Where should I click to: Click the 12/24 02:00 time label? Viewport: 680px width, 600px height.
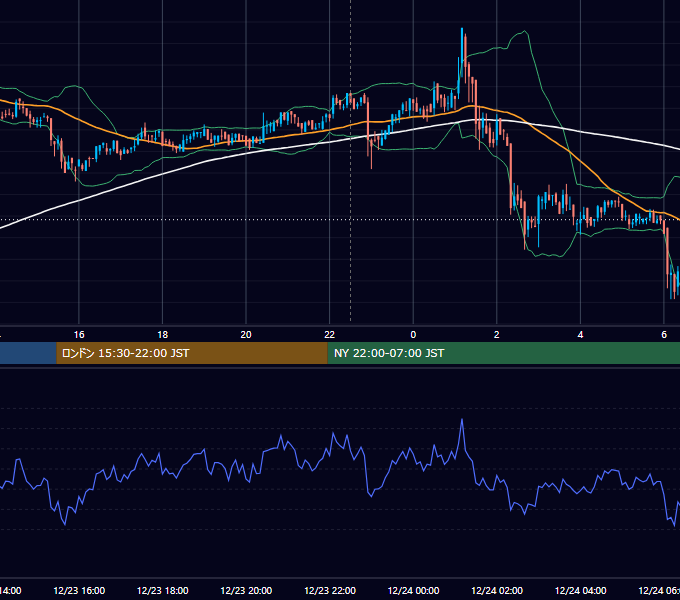pos(497,590)
